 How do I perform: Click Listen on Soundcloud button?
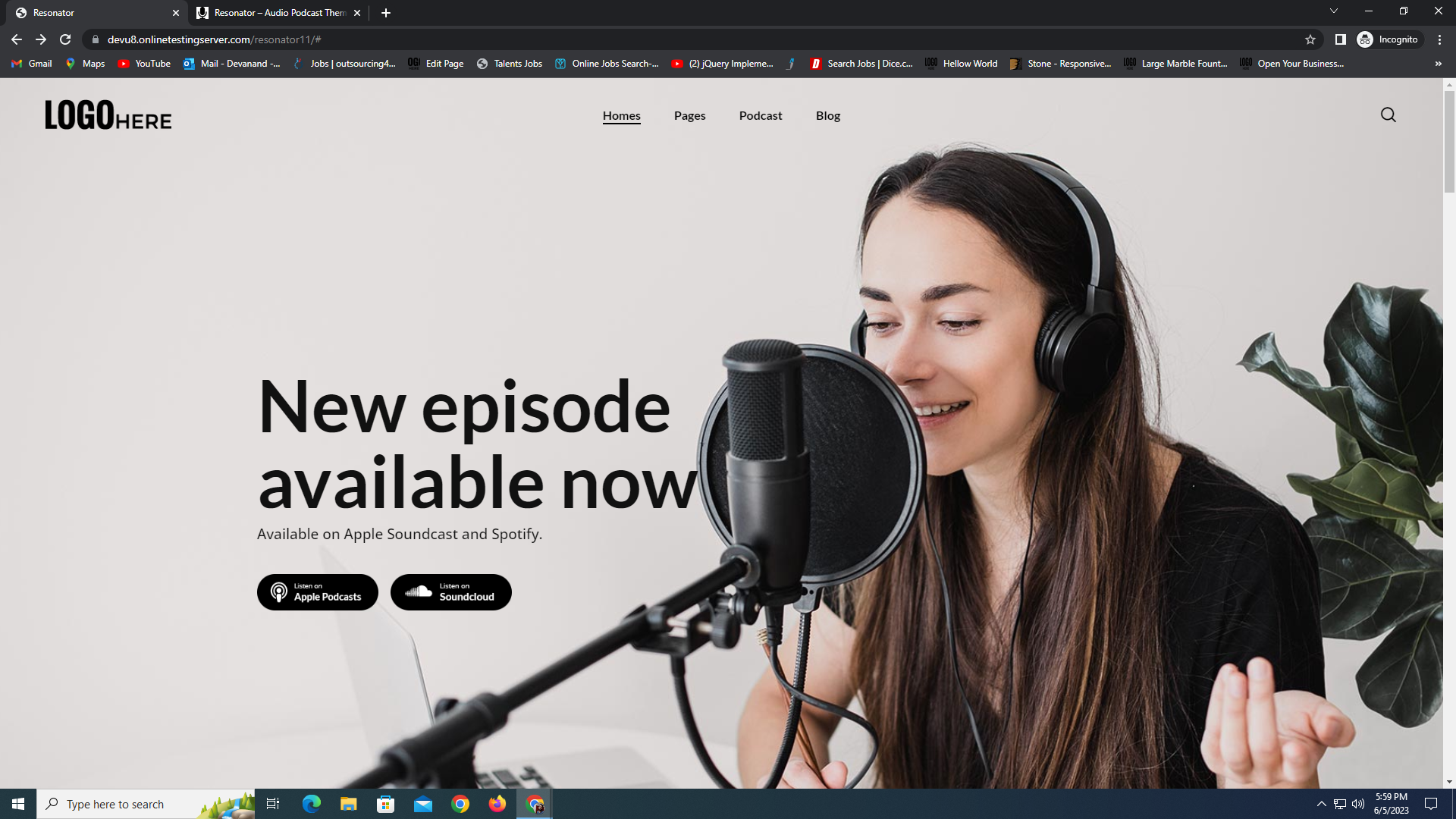click(450, 592)
